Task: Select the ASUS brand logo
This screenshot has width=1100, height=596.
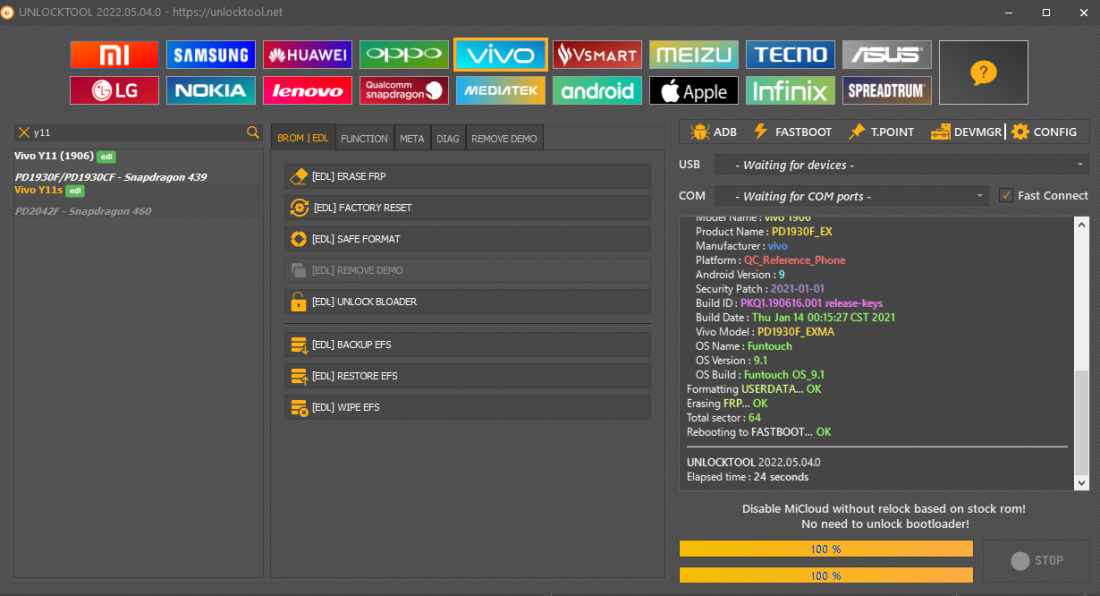Action: (x=887, y=55)
